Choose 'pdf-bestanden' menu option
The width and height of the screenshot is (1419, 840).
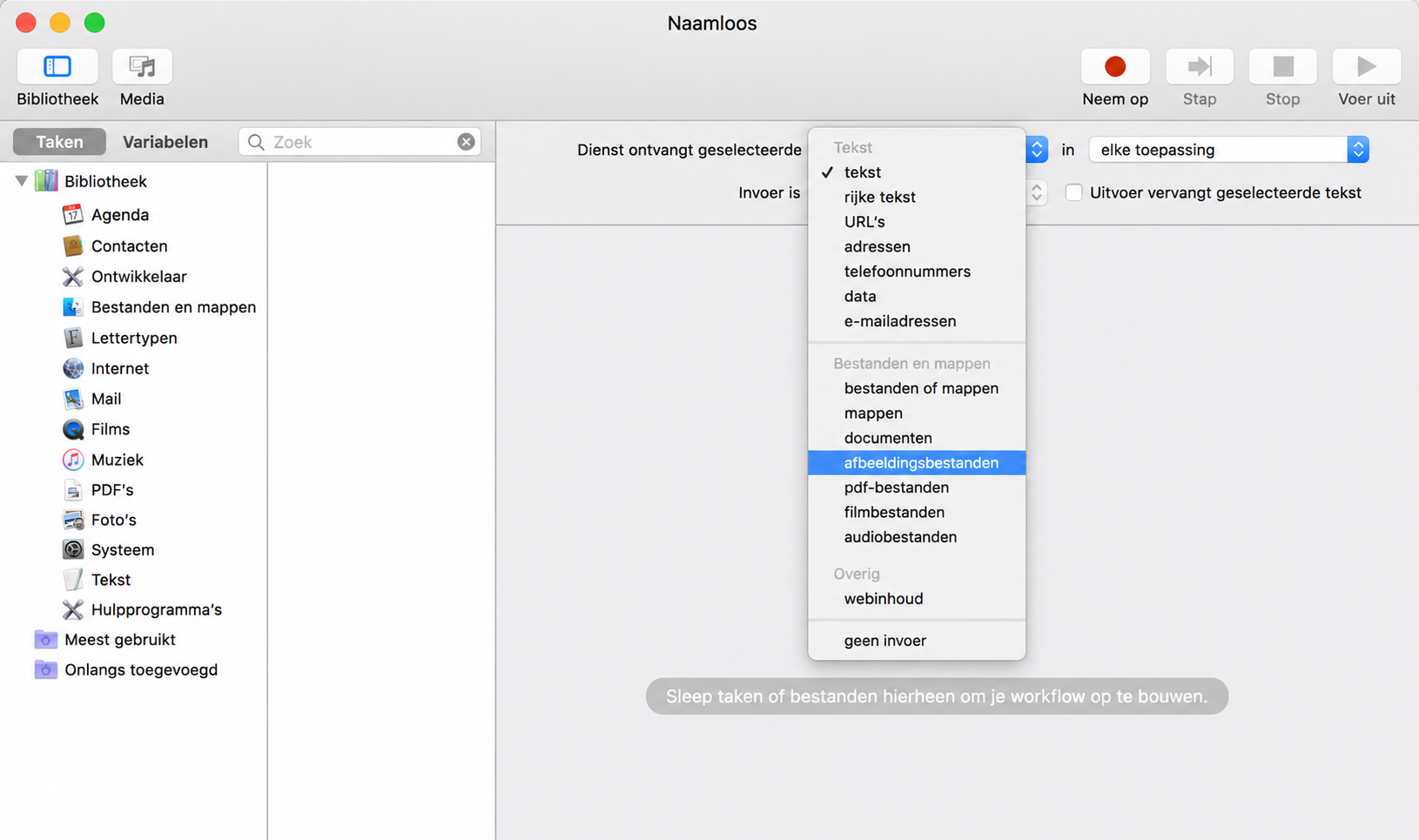click(917, 487)
